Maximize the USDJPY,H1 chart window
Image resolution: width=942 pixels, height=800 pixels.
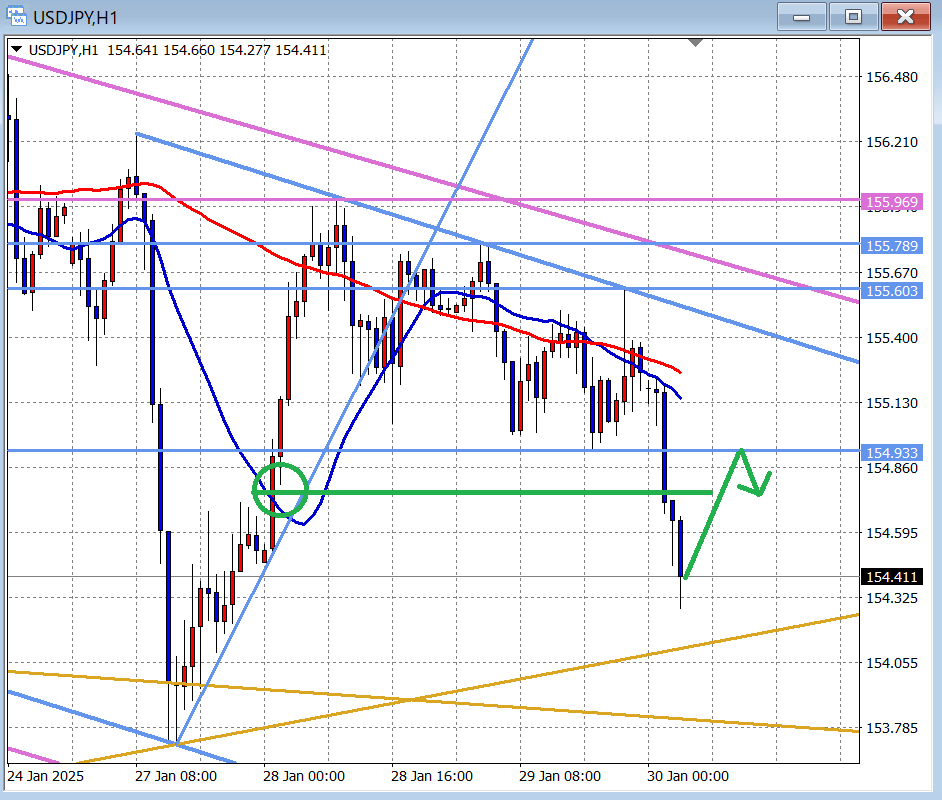pyautogui.click(x=852, y=16)
